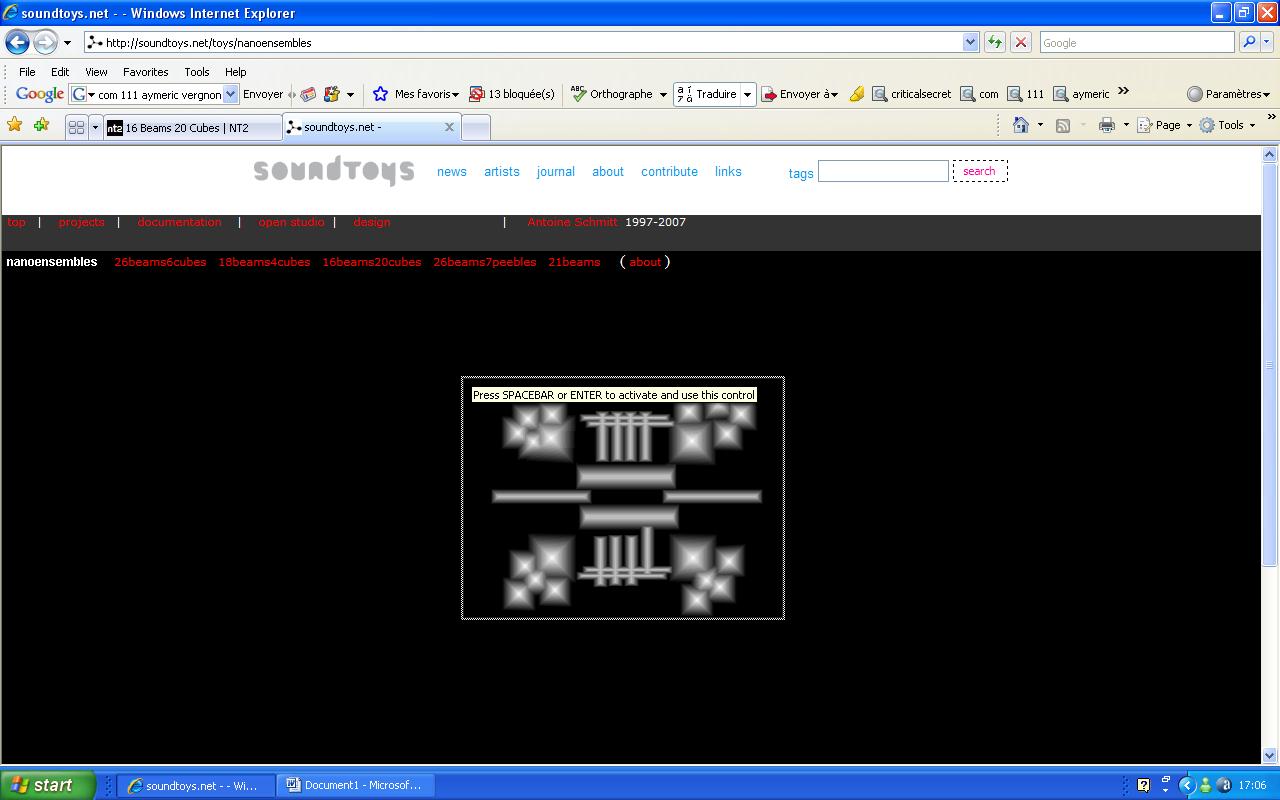Activate the nanoensembles beams and cubes applet
This screenshot has width=1280, height=800.
click(622, 498)
